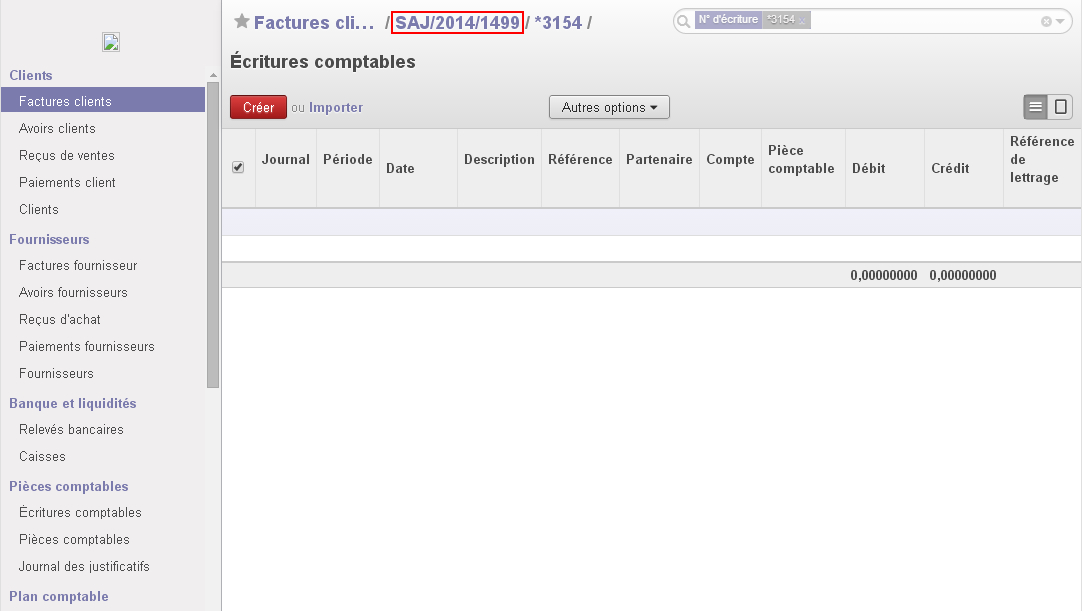Screen dimensions: 1082x611
Task: Click the favorite star icon beside breadcrumb
Action: click(241, 22)
